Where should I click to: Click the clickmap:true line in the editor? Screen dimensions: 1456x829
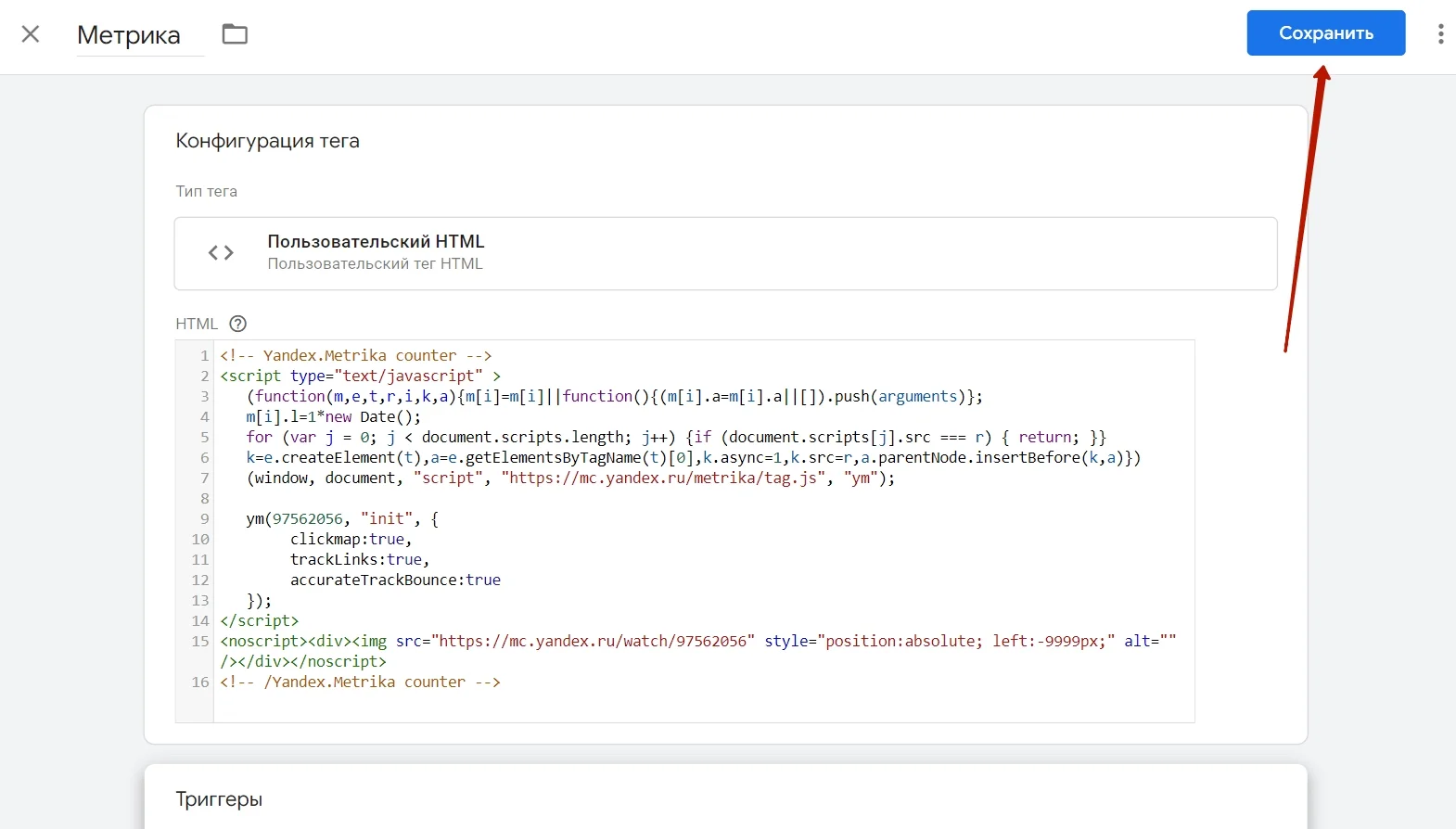[351, 540]
